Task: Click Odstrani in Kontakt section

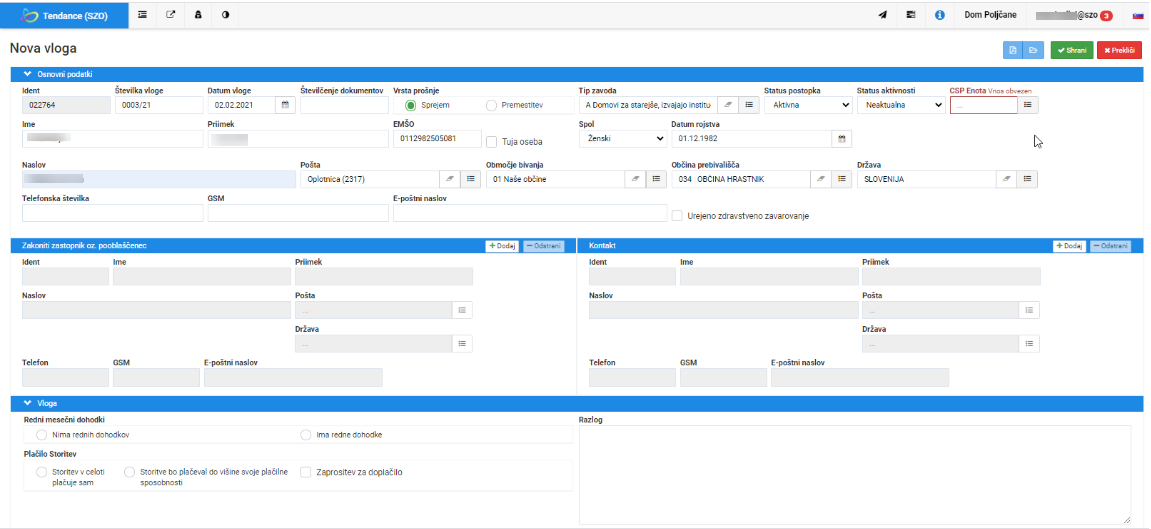Action: 1110,246
